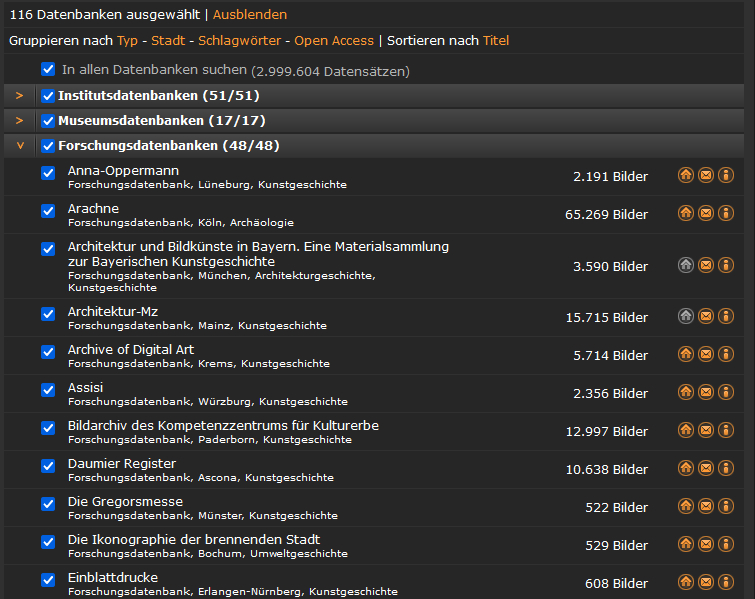Click Institutsdatenbanken (51/51) header text

click(159, 96)
